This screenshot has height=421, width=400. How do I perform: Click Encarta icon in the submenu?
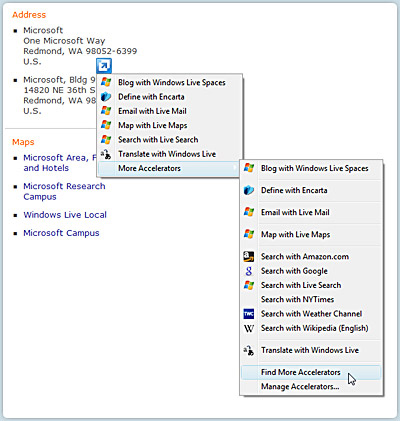[249, 190]
